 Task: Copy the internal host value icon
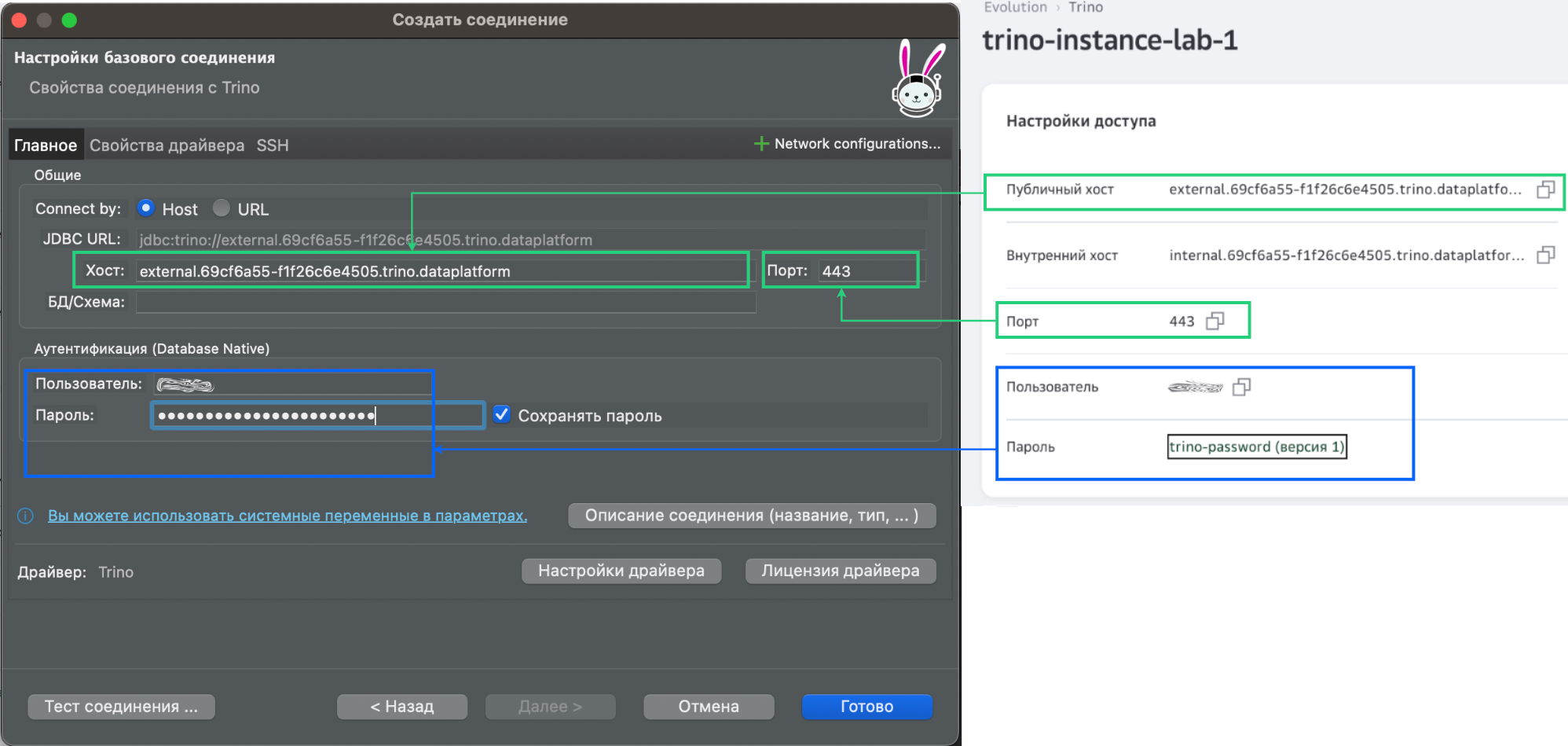pyautogui.click(x=1545, y=255)
